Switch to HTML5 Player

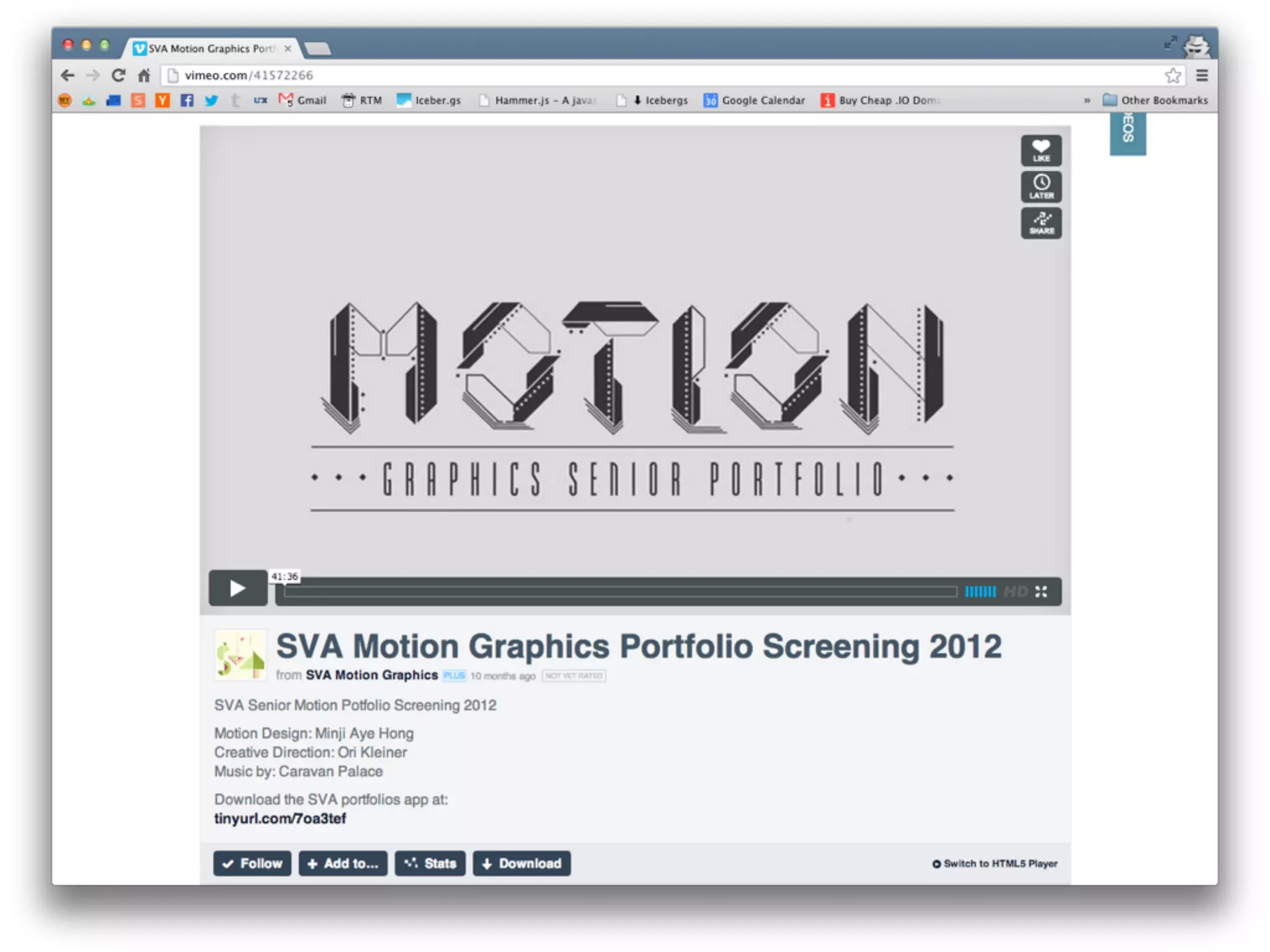pos(995,863)
